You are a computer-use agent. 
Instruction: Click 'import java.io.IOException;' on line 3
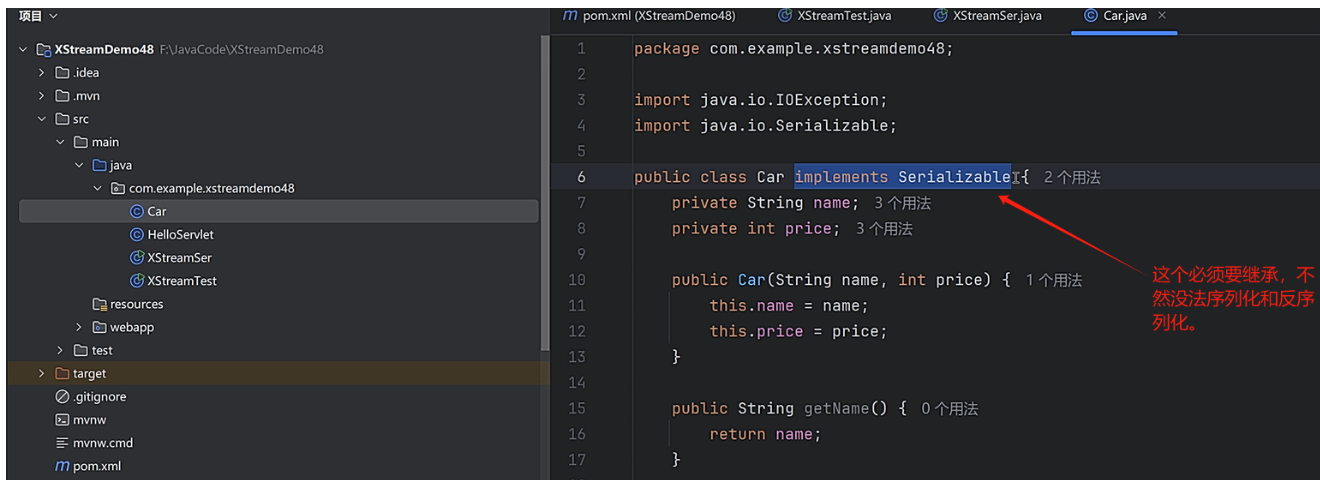pyautogui.click(x=761, y=100)
